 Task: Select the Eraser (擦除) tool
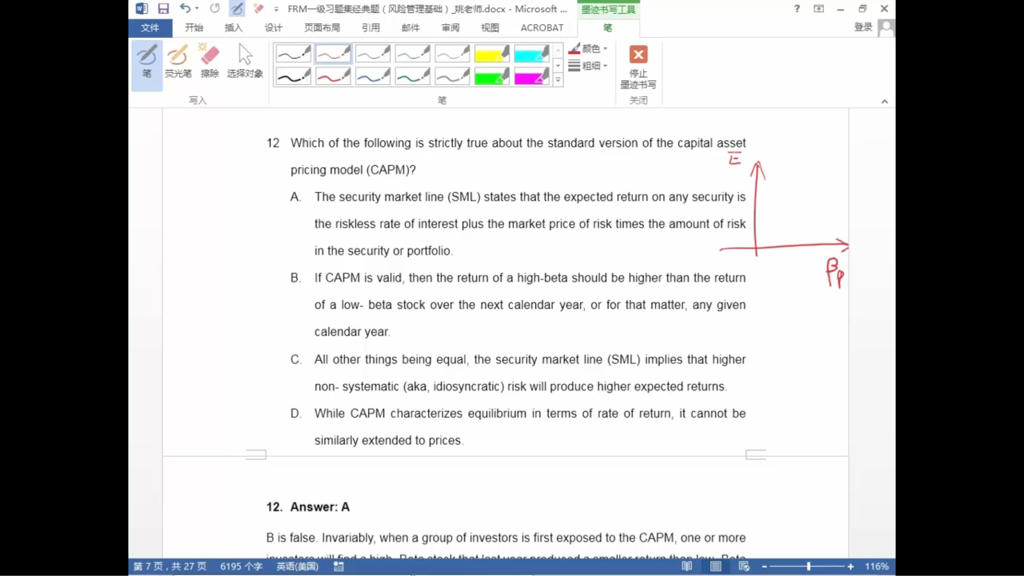pos(210,62)
